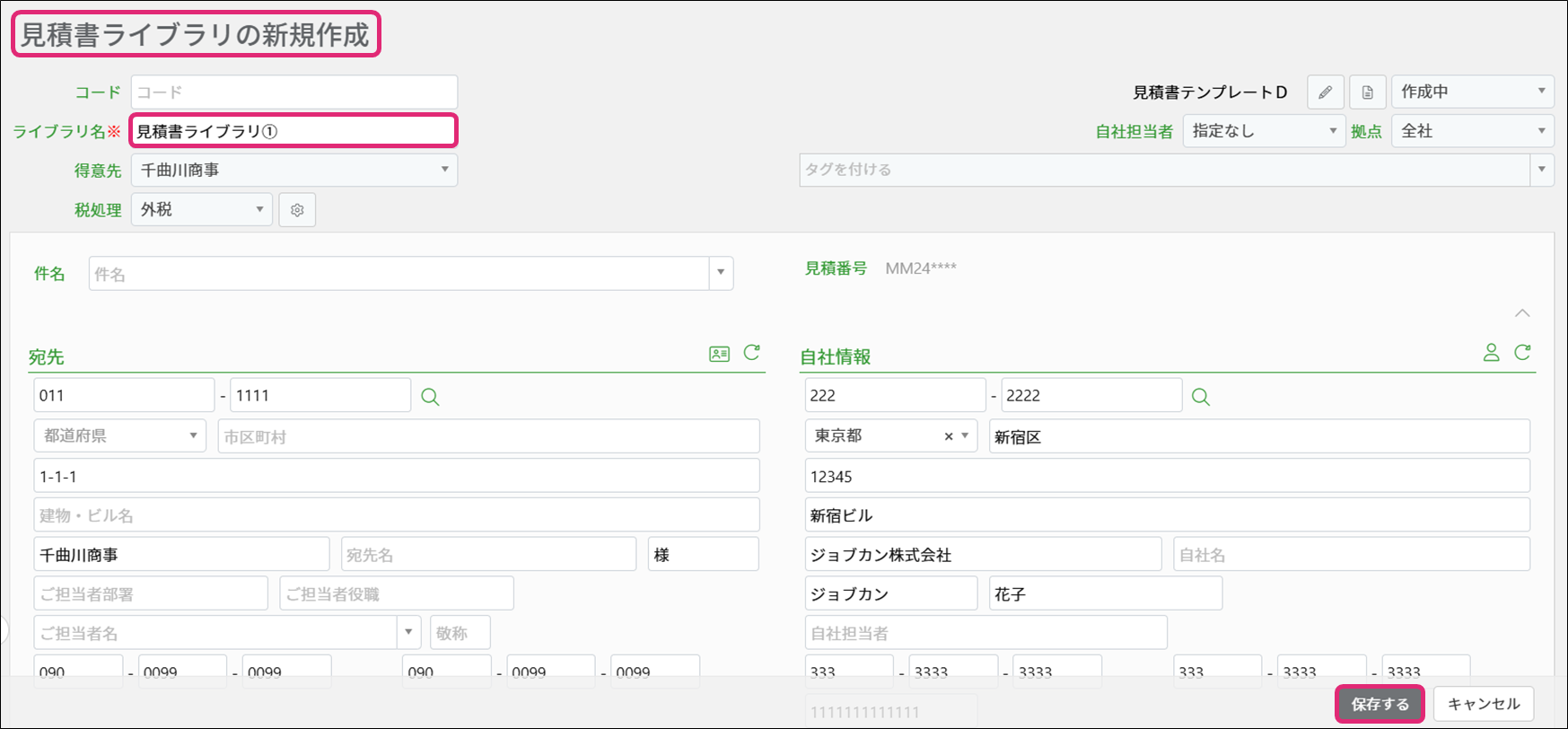This screenshot has width=1568, height=729.
Task: Collapse the section with the chevron up arrow
Action: coord(1522,313)
